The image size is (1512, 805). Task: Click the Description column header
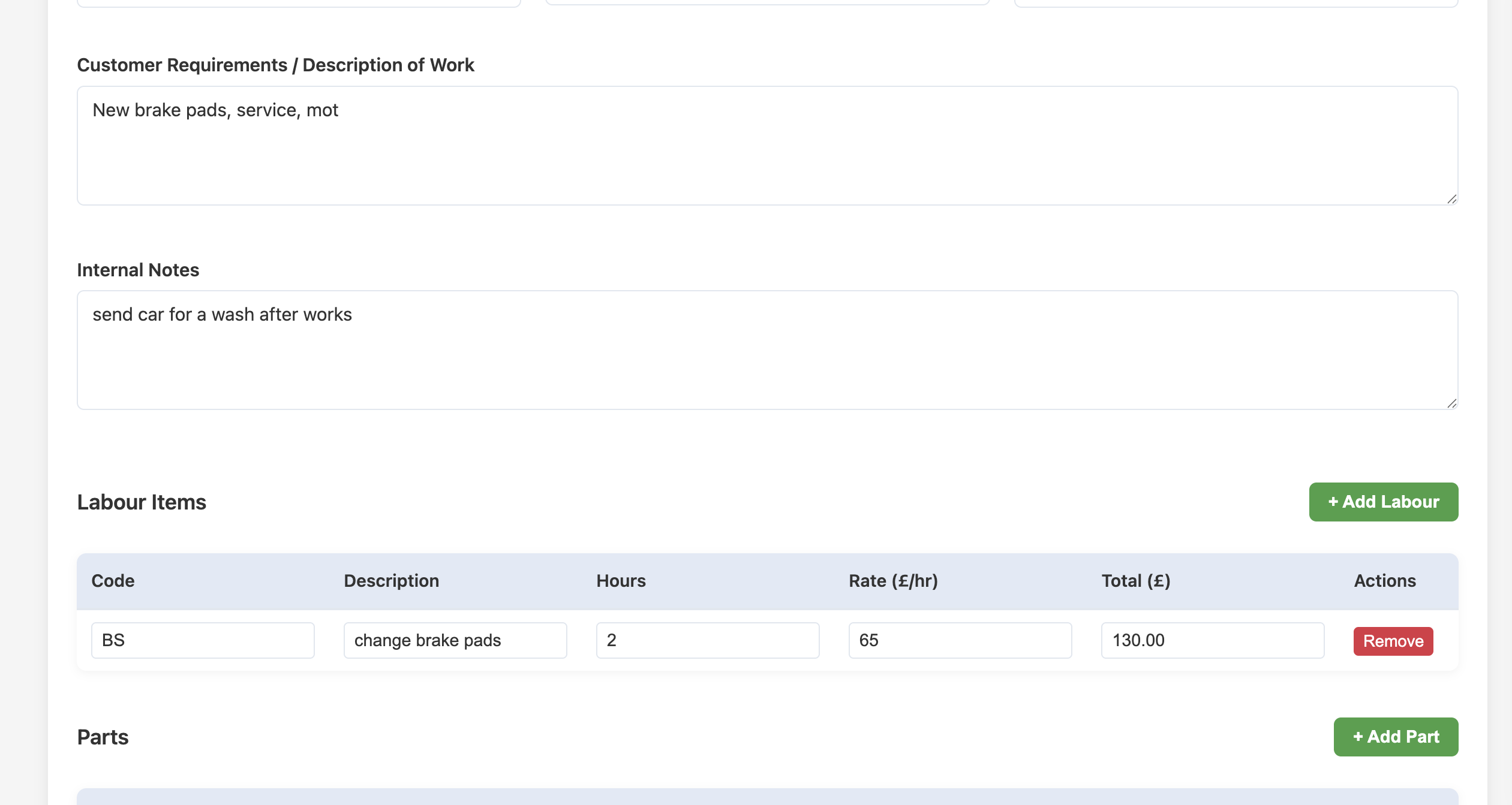[x=391, y=581]
